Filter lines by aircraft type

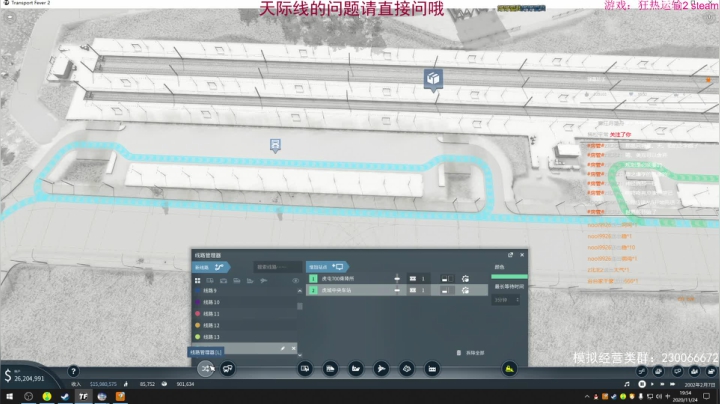(264, 281)
